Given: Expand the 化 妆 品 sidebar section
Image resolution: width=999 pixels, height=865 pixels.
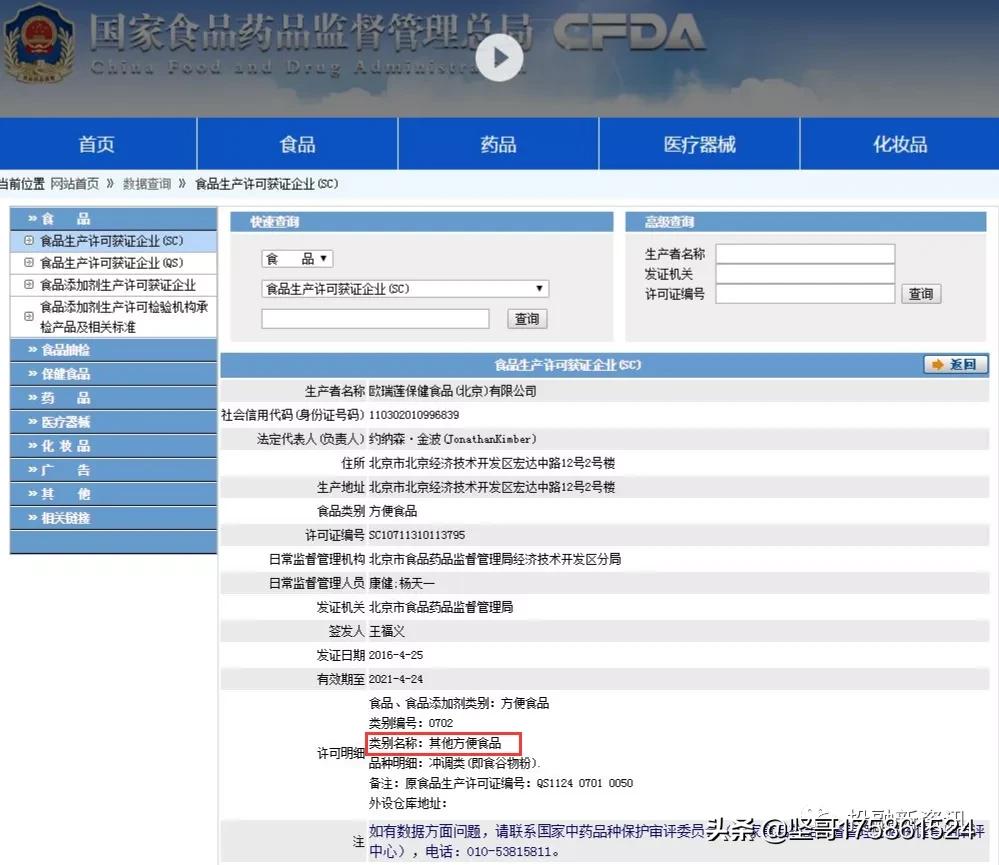Looking at the screenshot, I should (x=113, y=446).
